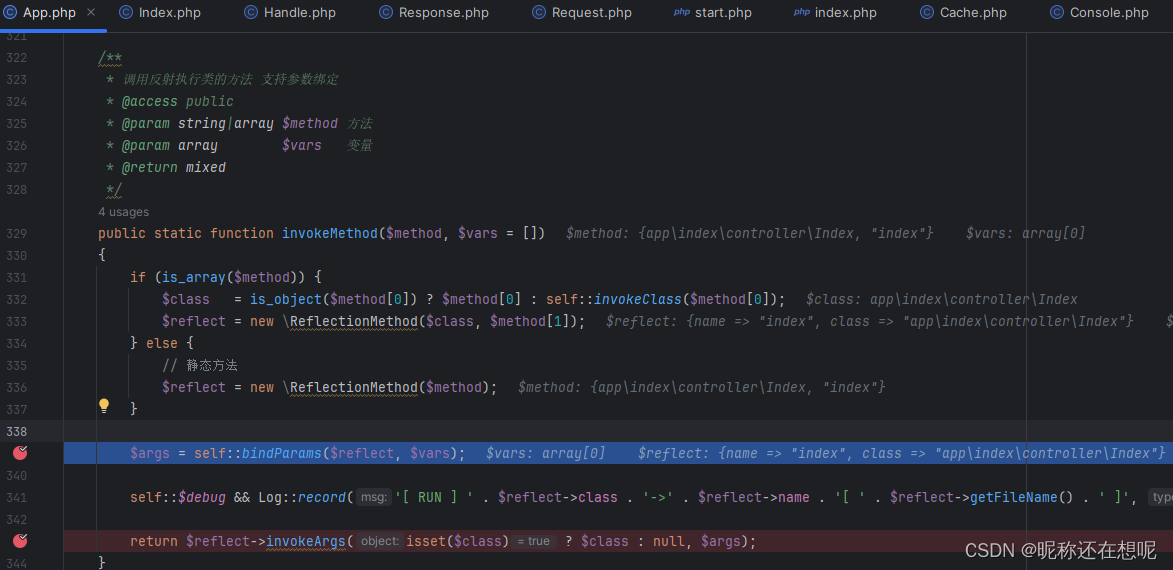Click the 'object:' parameter hint
The width and height of the screenshot is (1173, 570).
(x=379, y=540)
